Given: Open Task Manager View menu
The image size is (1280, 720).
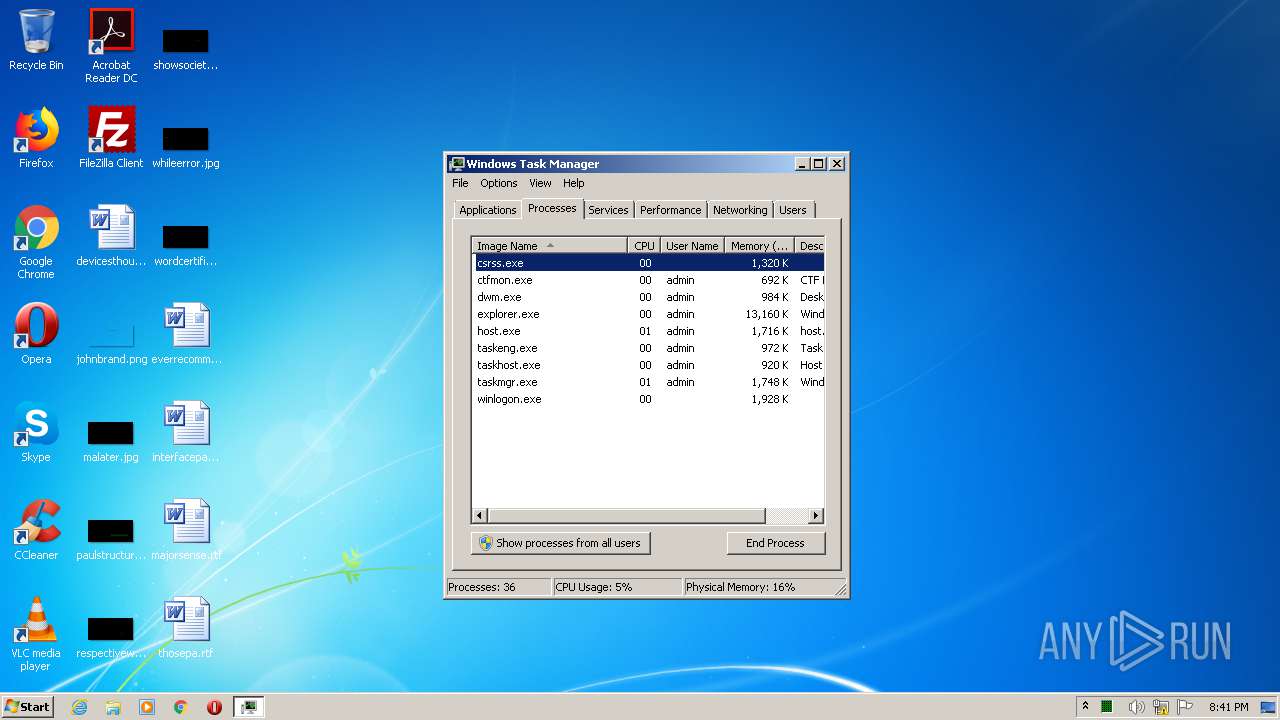Looking at the screenshot, I should [540, 183].
